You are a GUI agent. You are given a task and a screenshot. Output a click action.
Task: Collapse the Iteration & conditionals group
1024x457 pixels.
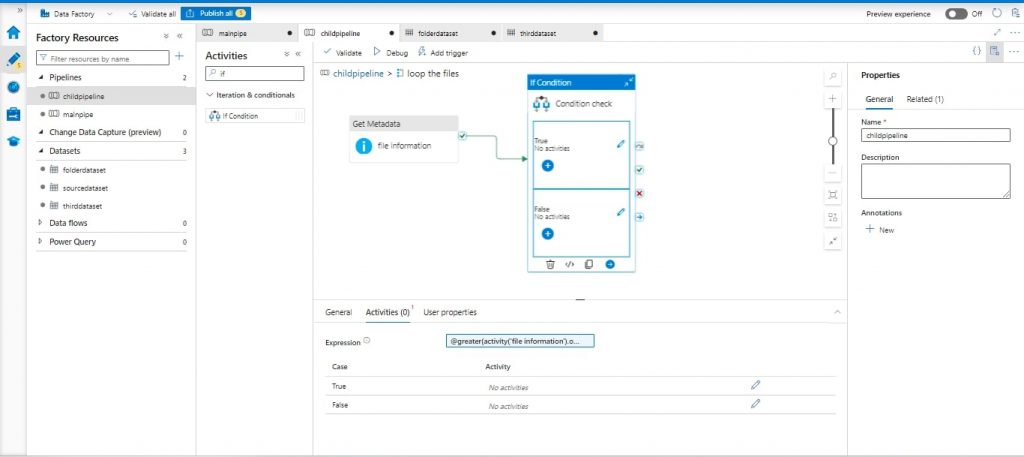pos(209,95)
